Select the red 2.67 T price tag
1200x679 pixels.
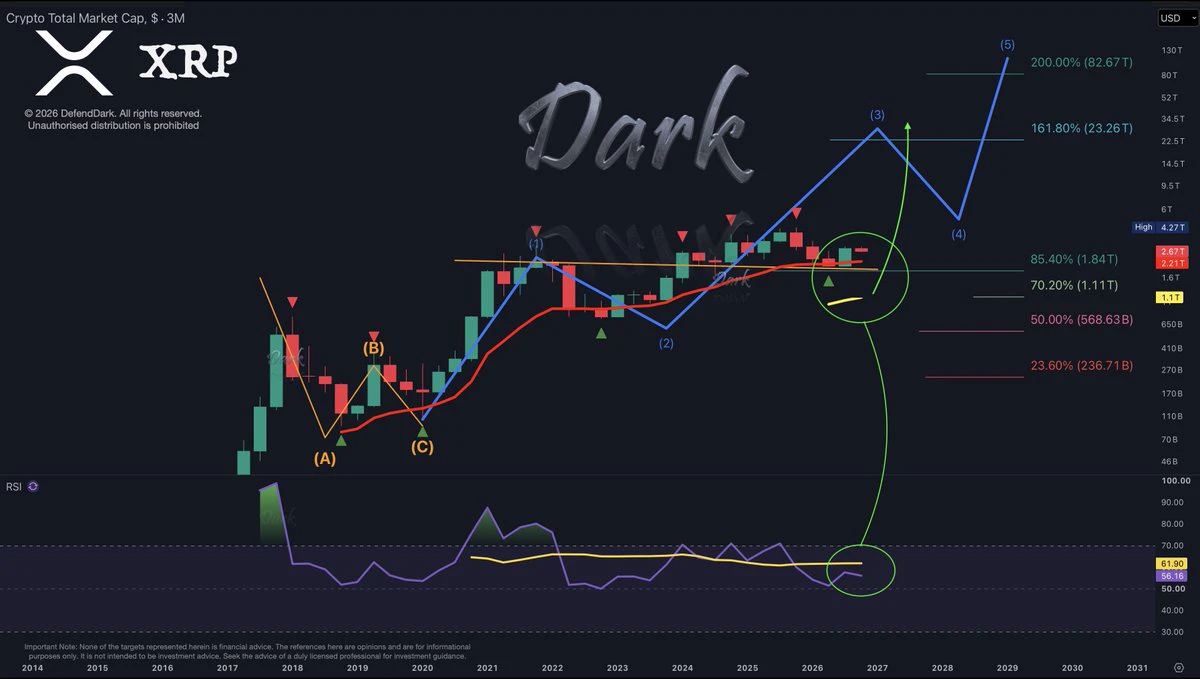click(1172, 252)
